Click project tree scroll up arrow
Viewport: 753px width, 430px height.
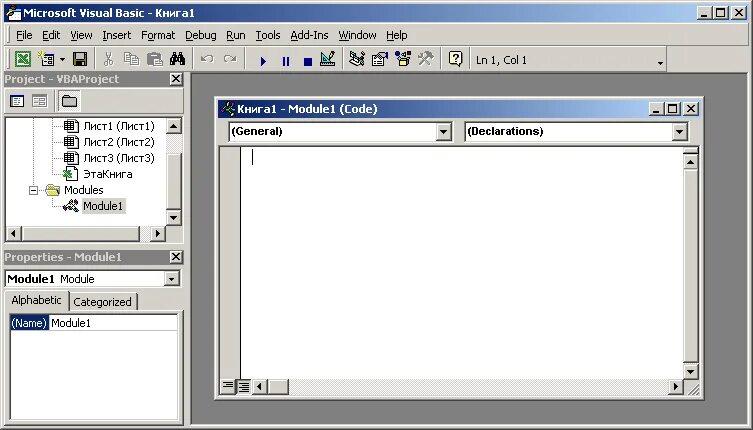click(174, 126)
